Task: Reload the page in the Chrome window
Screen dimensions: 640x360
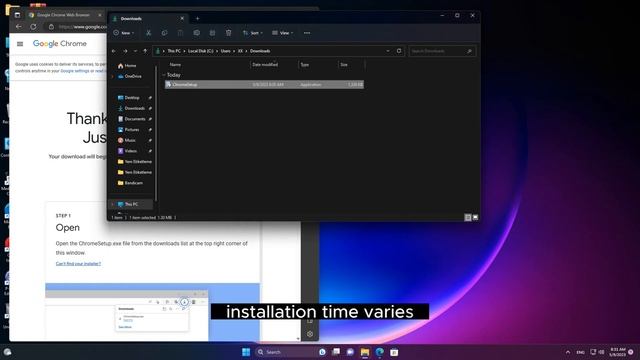Action: point(33,27)
